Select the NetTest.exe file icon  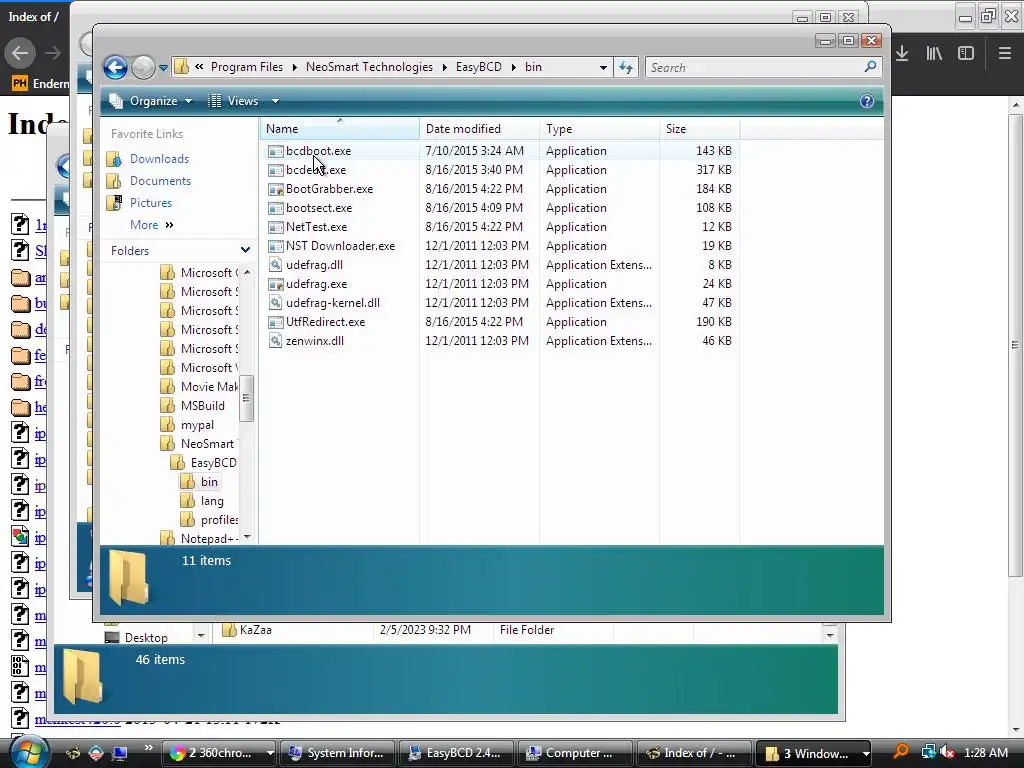pyautogui.click(x=276, y=227)
